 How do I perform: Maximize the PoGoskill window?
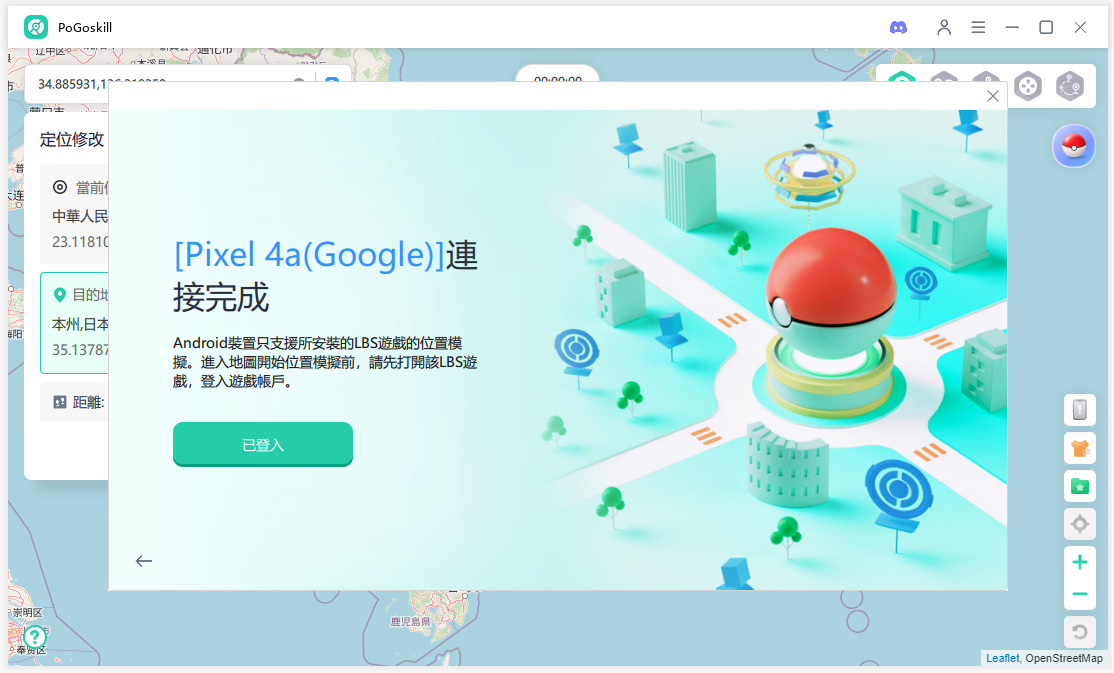tap(1046, 27)
